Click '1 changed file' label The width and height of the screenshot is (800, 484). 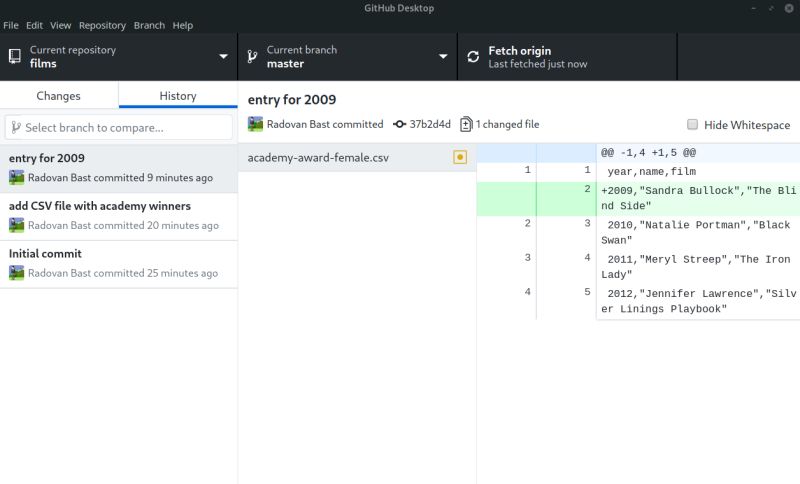507,124
